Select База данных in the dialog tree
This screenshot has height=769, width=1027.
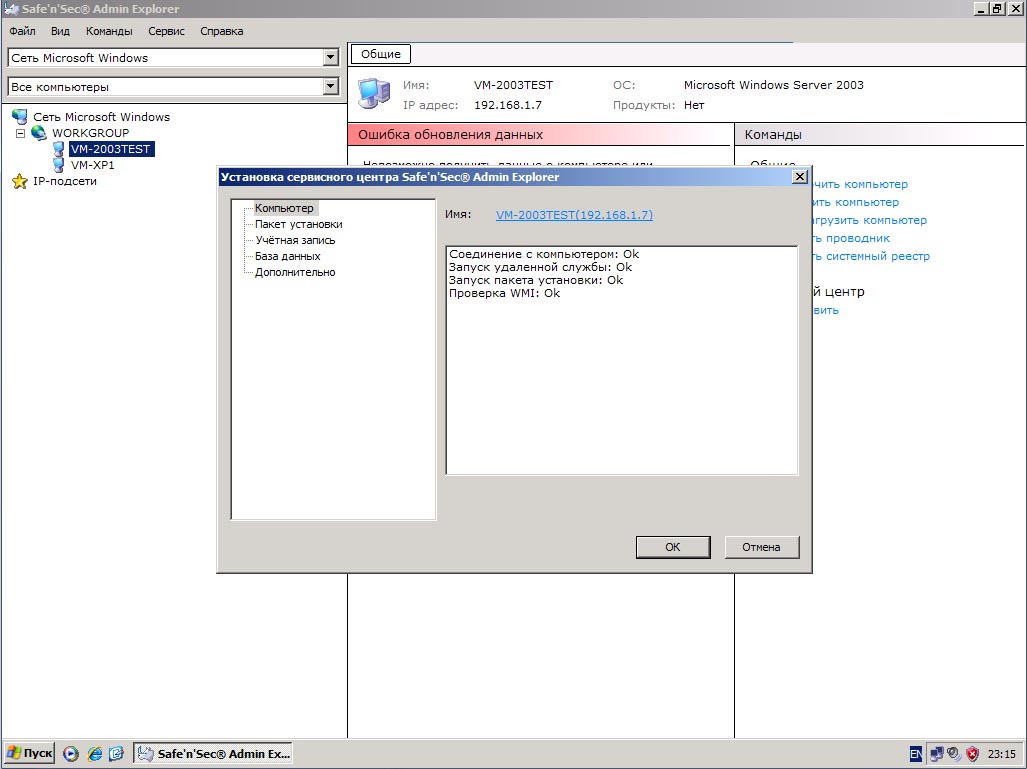[288, 256]
